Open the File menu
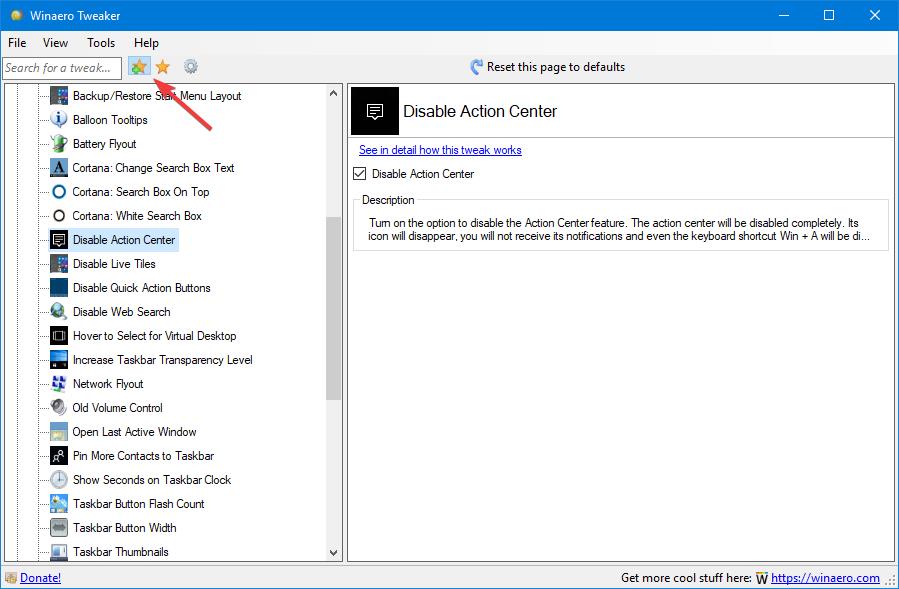This screenshot has width=899, height=589. coord(17,42)
